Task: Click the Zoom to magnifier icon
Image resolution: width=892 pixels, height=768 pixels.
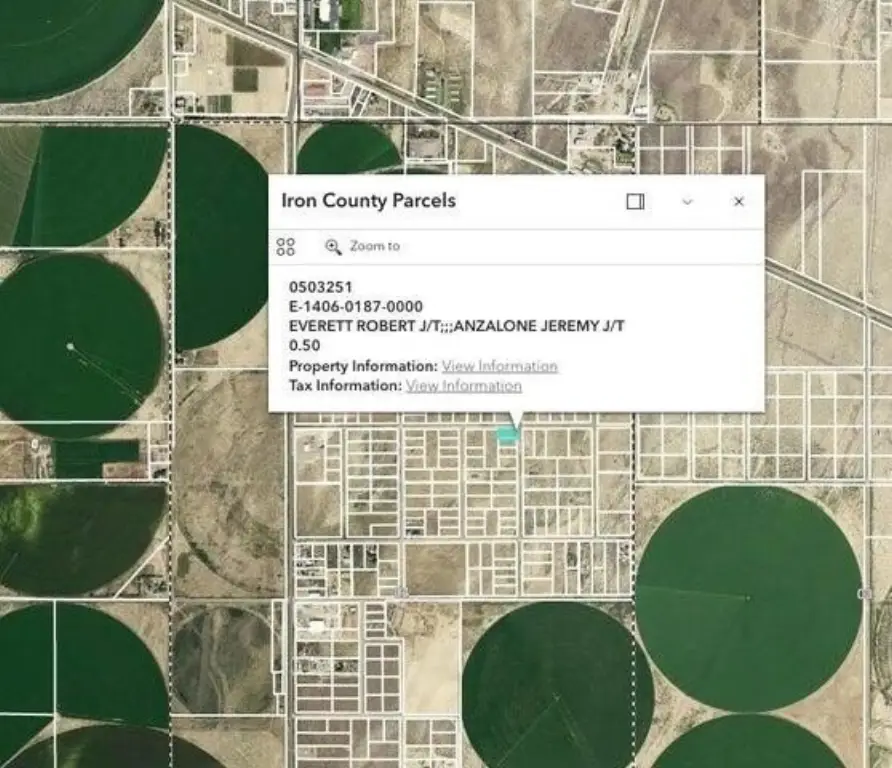Action: 333,246
